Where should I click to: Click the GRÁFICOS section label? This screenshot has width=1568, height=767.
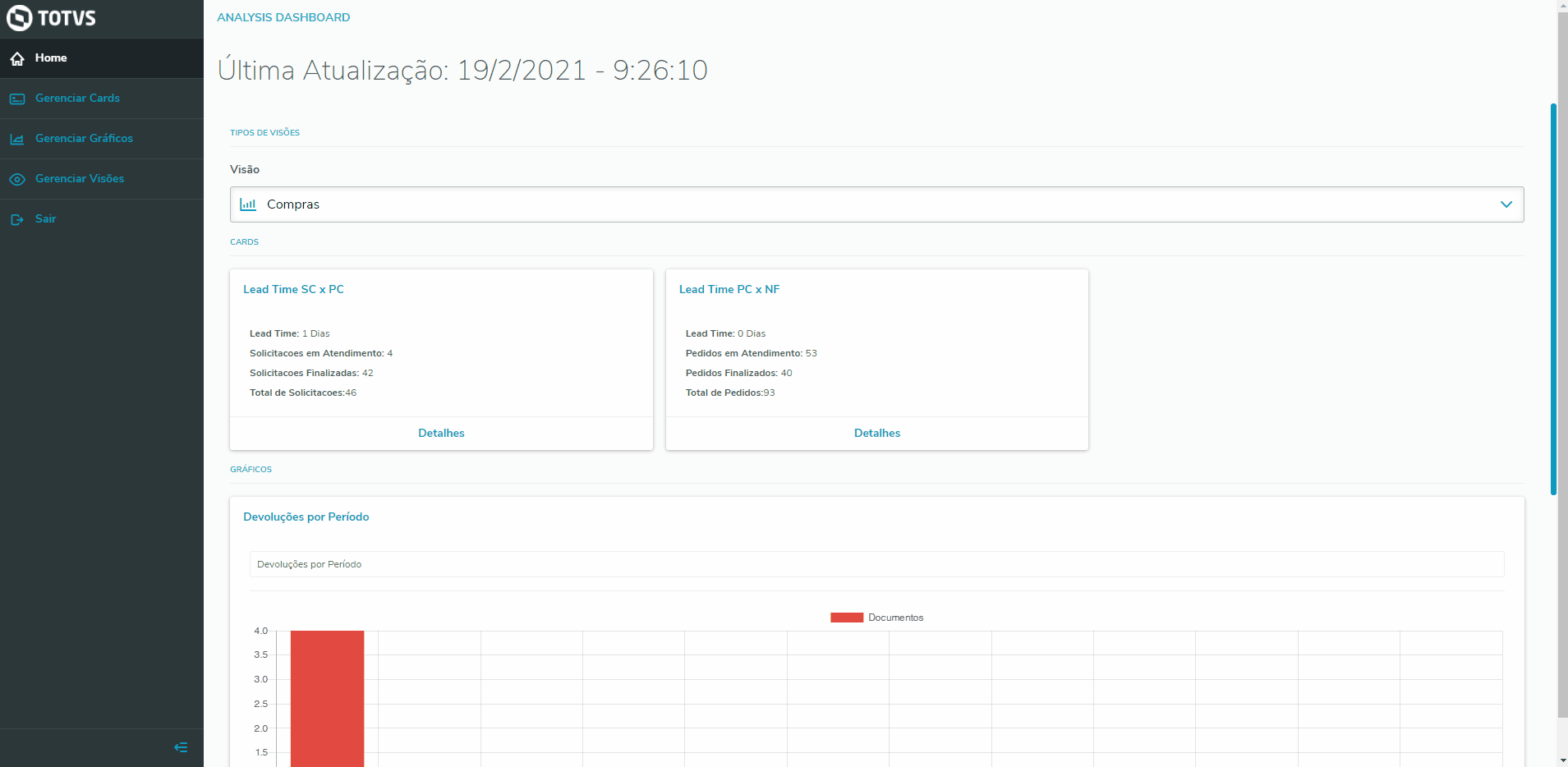[x=251, y=470]
